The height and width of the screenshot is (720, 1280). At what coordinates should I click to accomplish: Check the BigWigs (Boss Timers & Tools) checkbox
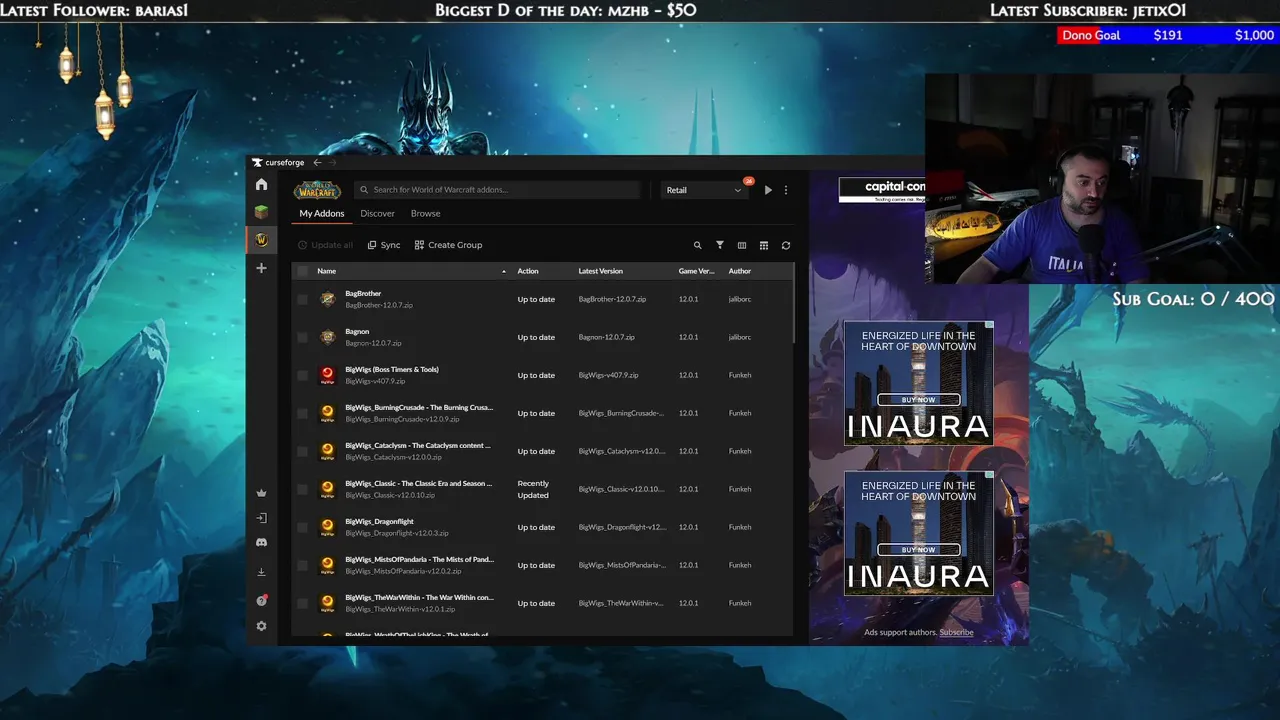tap(303, 375)
